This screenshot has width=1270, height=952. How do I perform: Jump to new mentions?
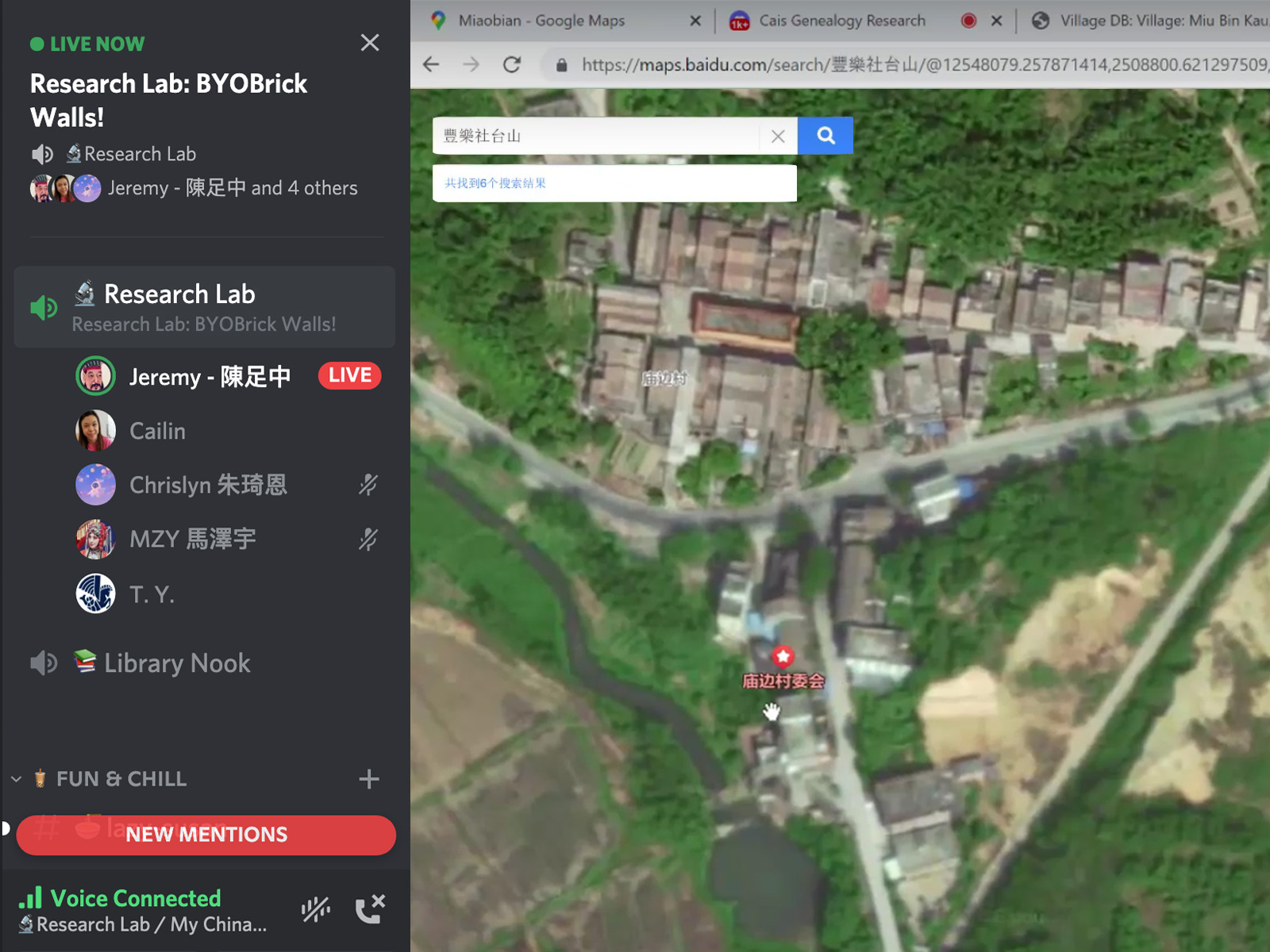[x=206, y=835]
